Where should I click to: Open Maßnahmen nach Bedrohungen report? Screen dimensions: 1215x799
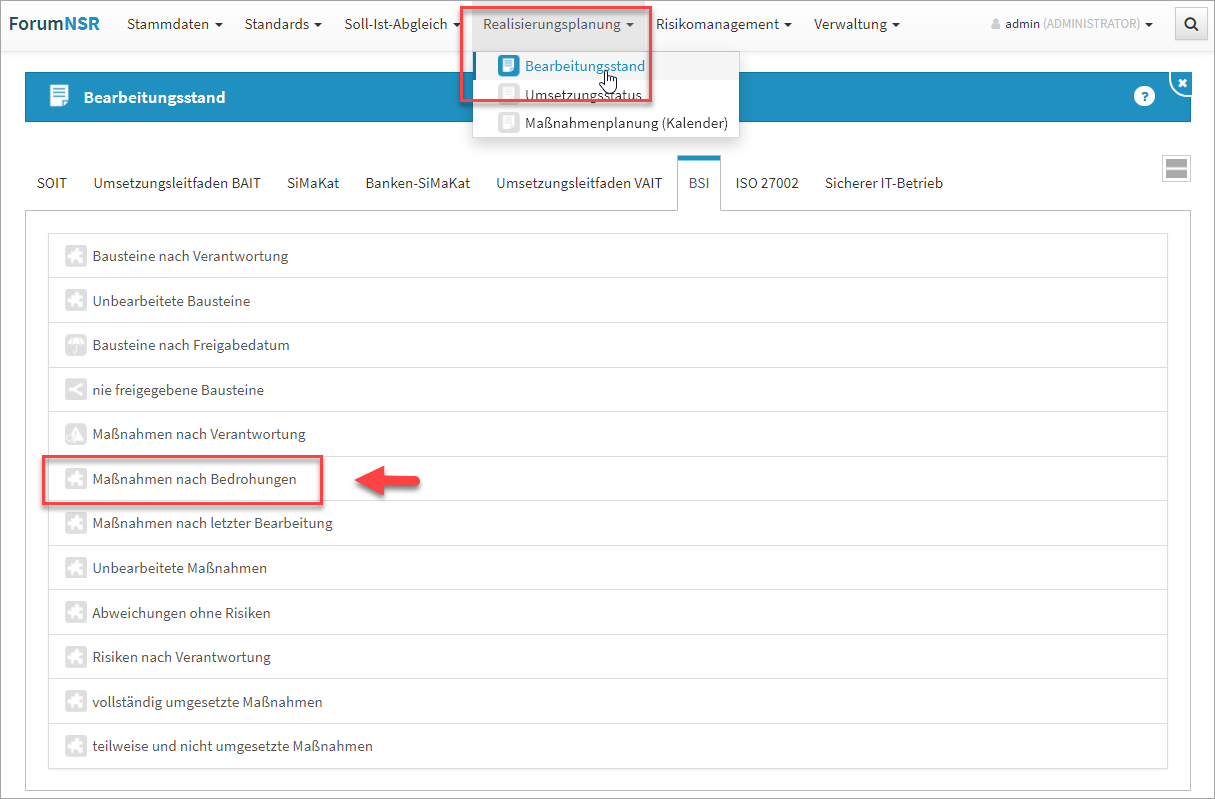tap(194, 479)
